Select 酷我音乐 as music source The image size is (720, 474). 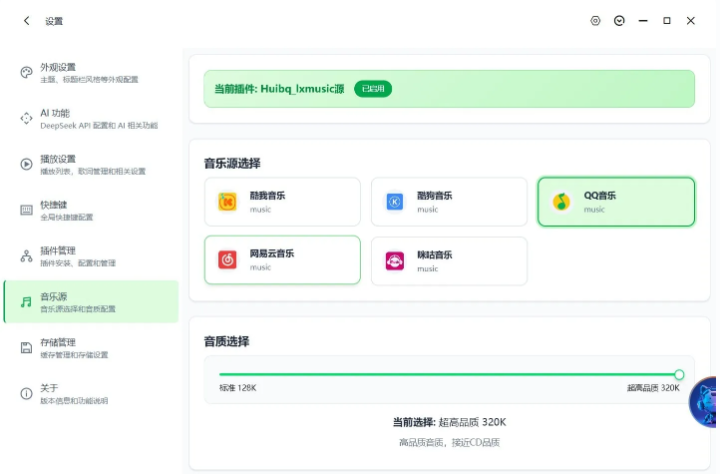click(282, 202)
